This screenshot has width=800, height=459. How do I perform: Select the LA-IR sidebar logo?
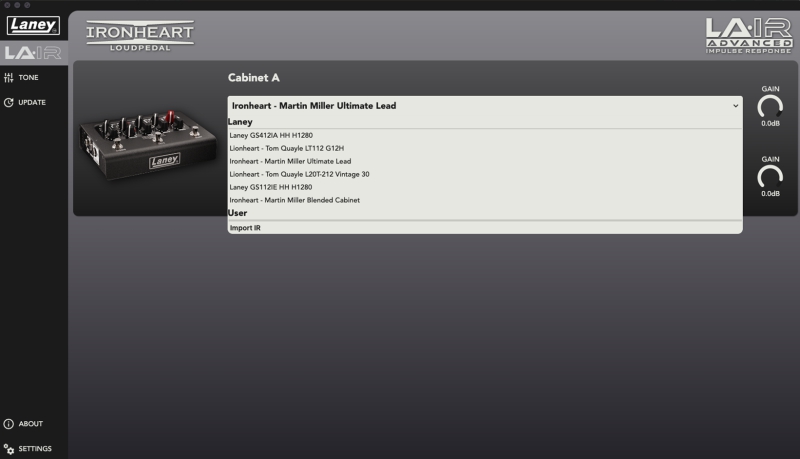[33, 53]
